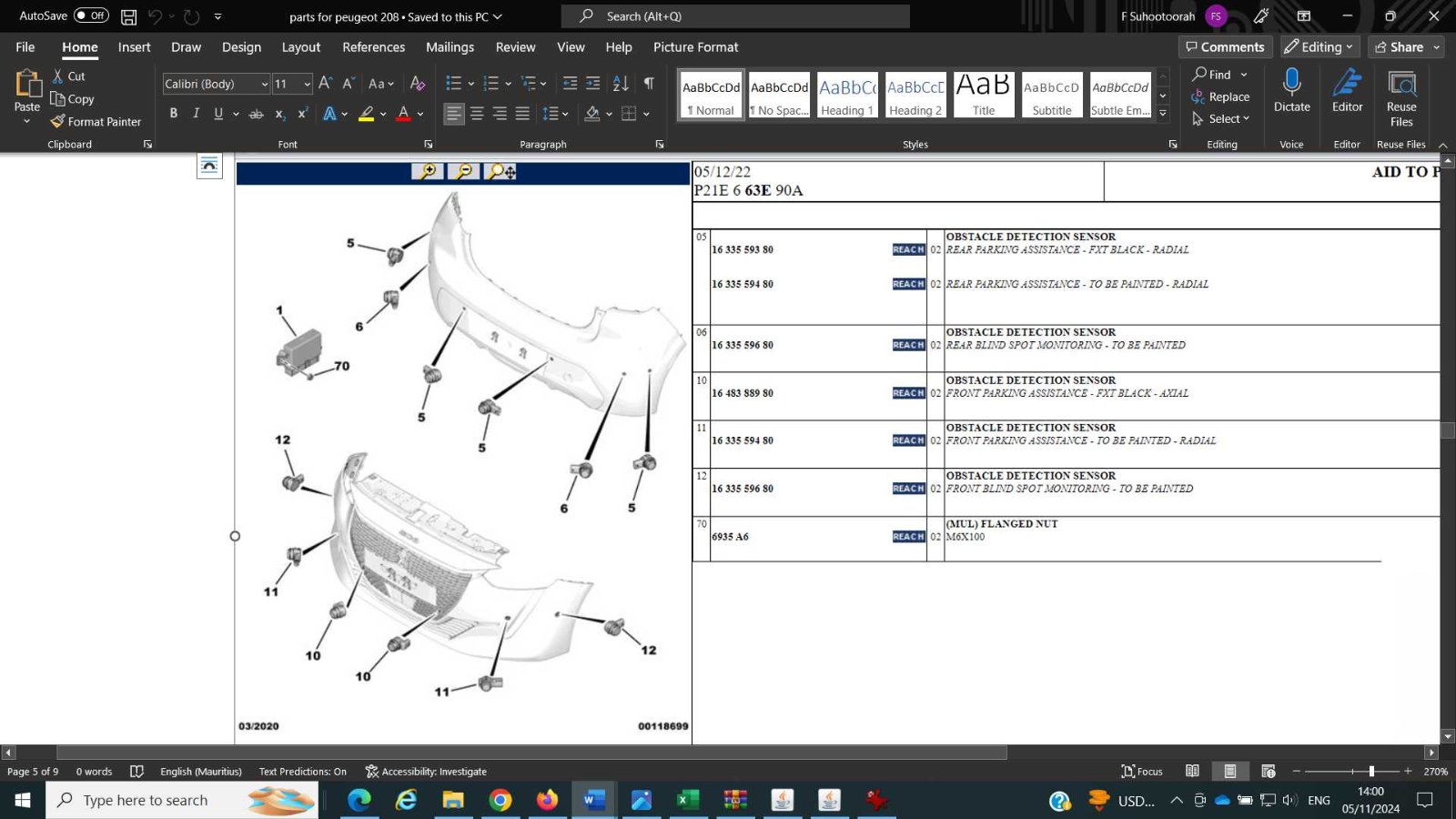Increase font size with Grow Font icon
1456x819 pixels.
point(325,84)
